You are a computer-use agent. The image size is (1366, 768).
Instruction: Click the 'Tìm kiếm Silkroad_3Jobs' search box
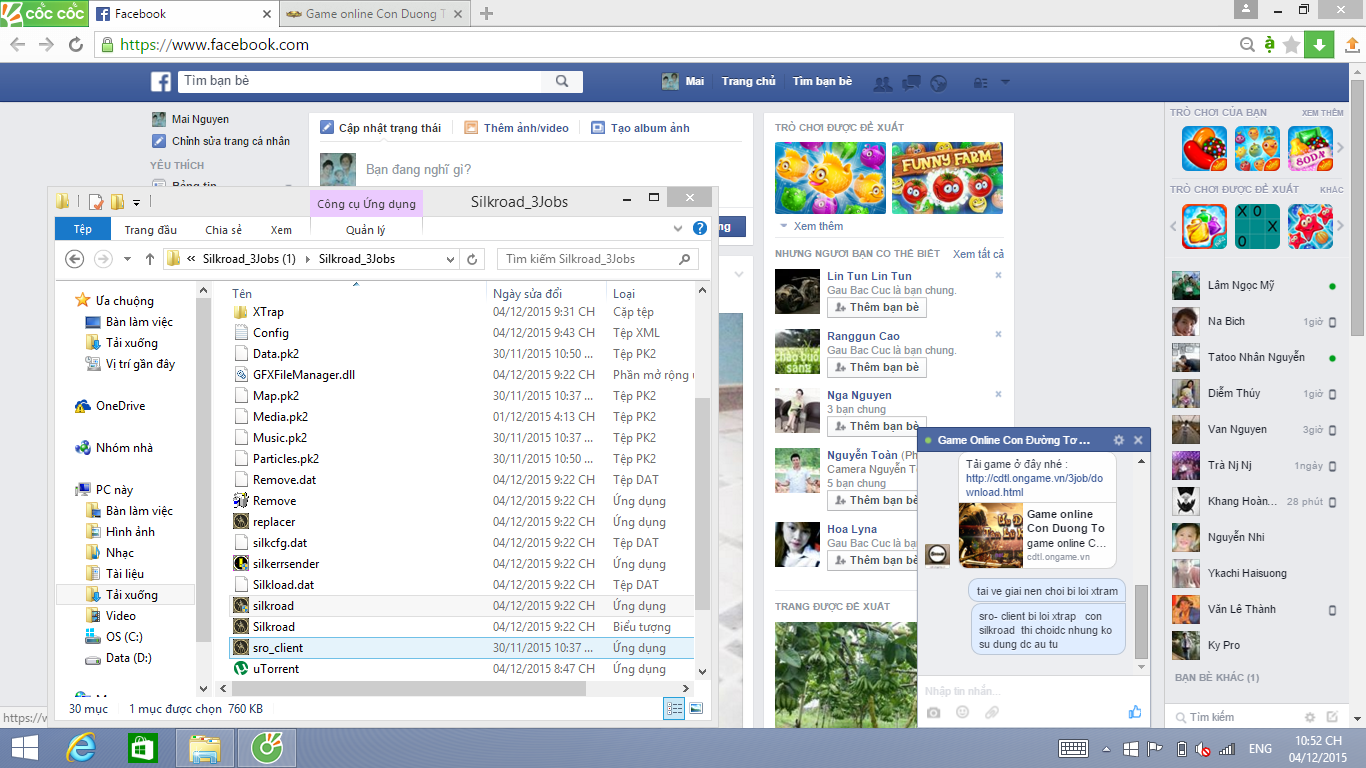pyautogui.click(x=597, y=259)
